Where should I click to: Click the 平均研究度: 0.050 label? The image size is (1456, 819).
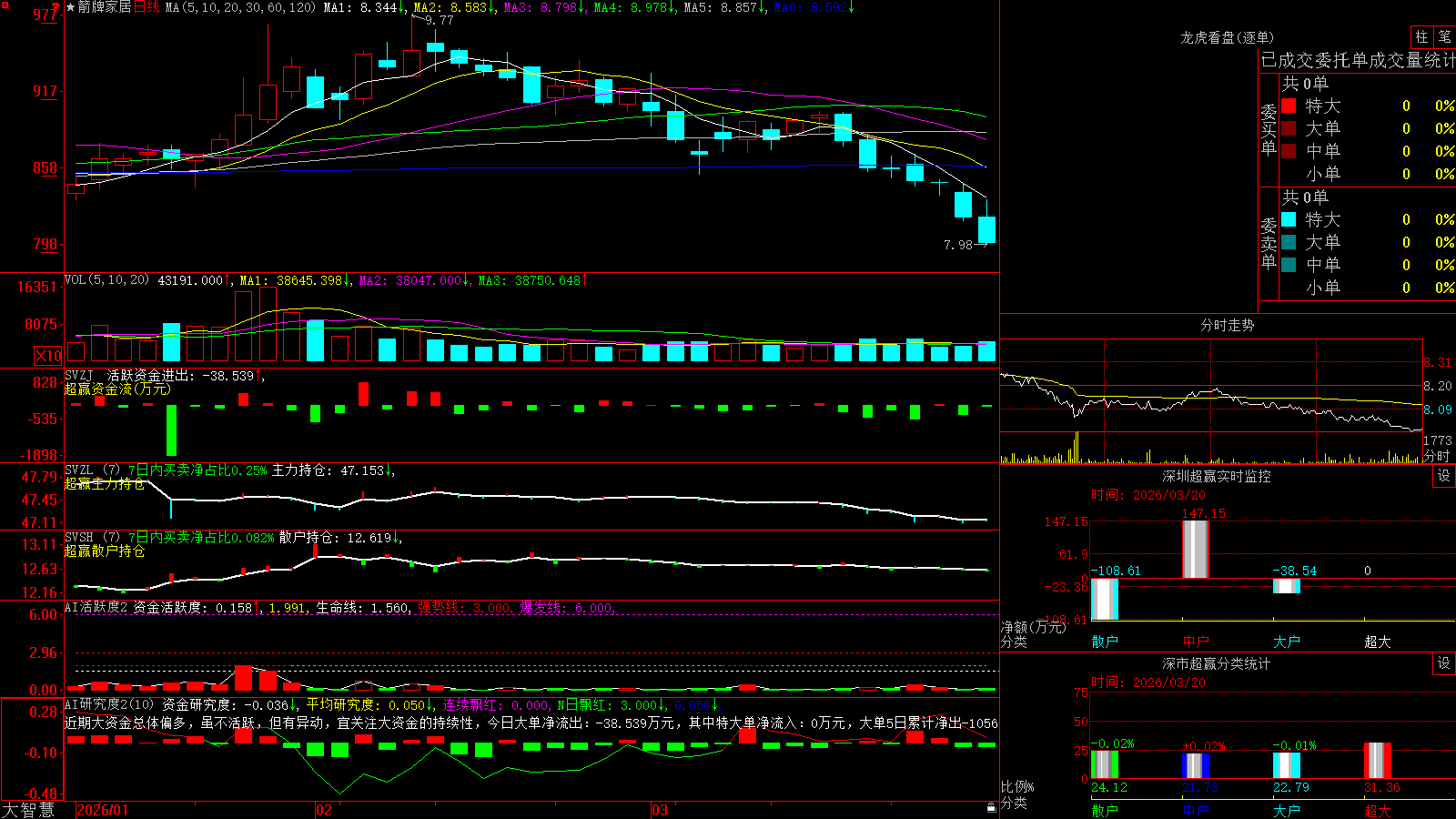click(x=366, y=704)
